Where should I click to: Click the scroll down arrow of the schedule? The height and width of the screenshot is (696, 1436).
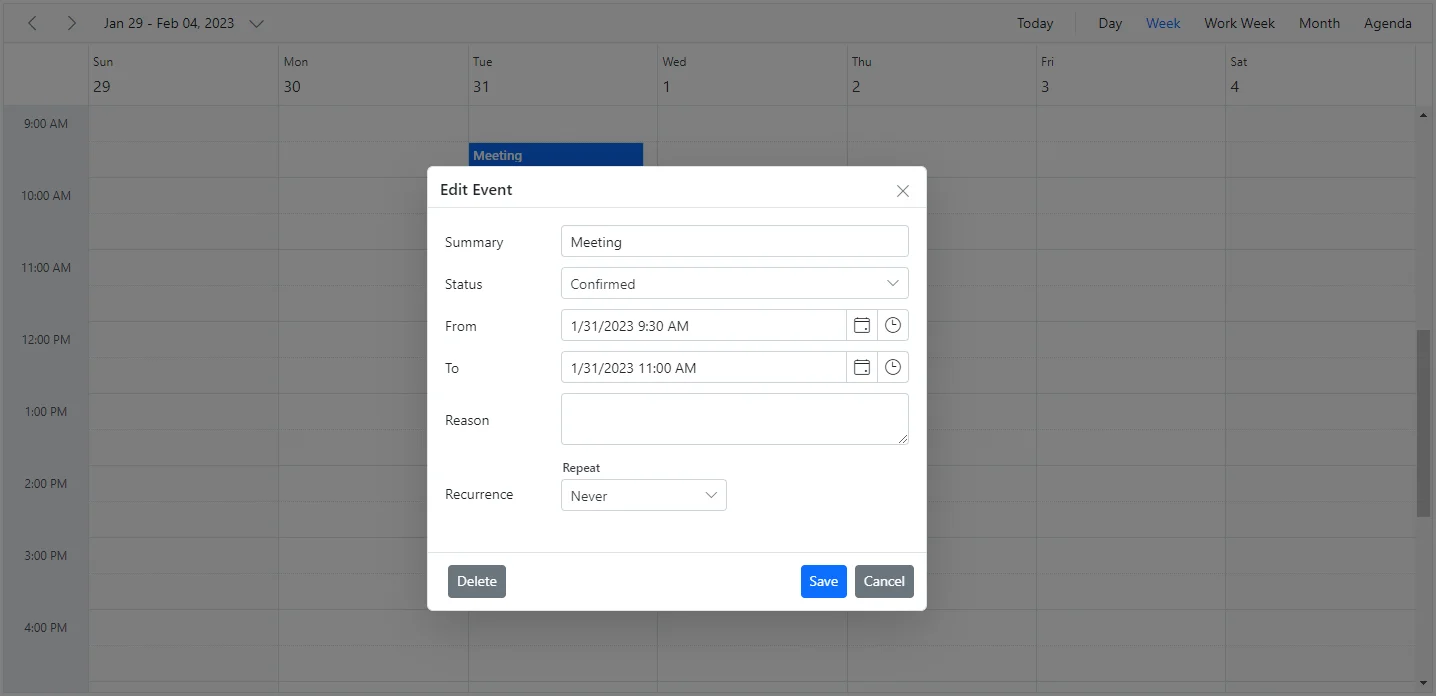pyautogui.click(x=1423, y=682)
